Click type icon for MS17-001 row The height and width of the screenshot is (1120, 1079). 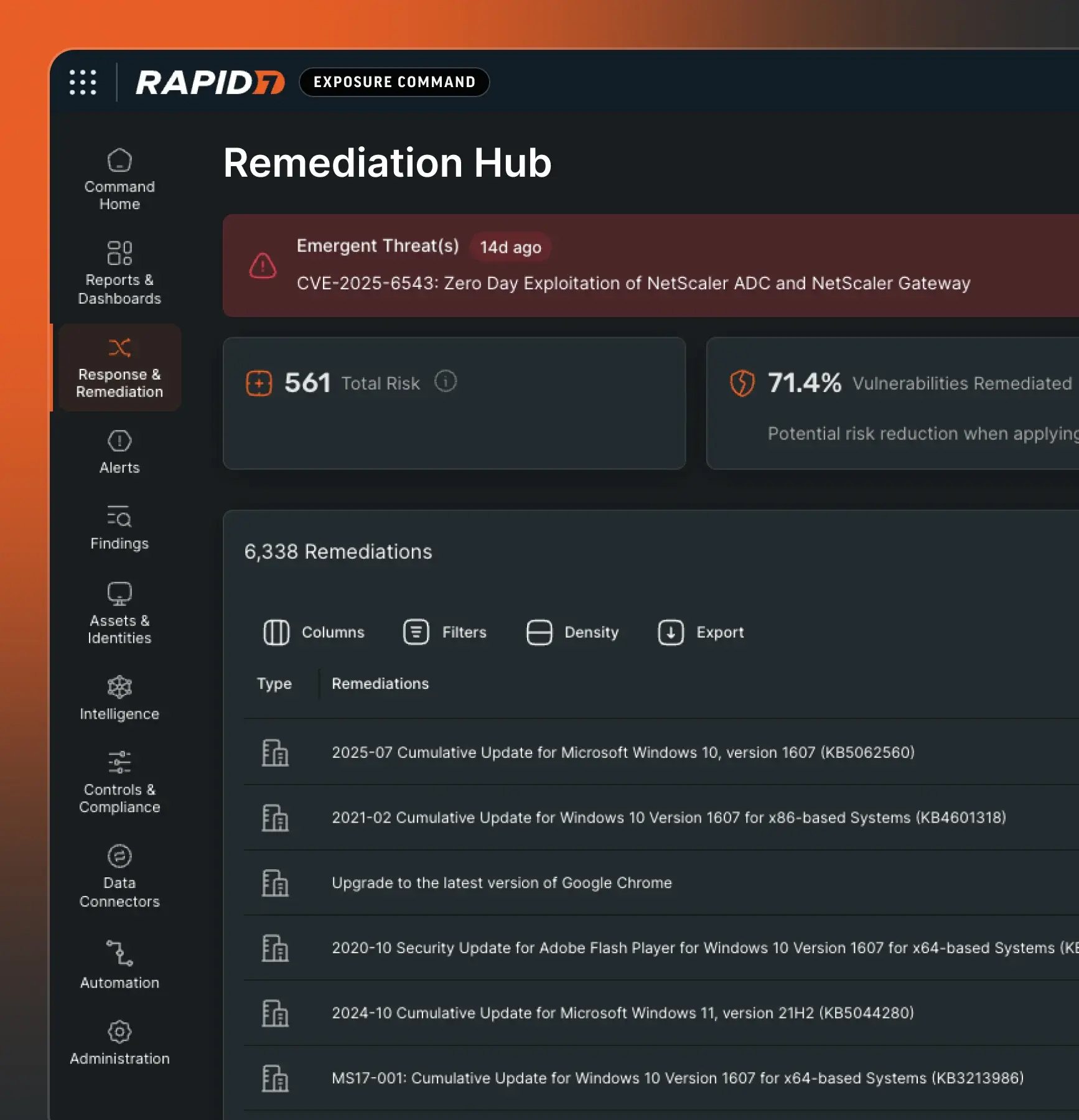tap(275, 1078)
